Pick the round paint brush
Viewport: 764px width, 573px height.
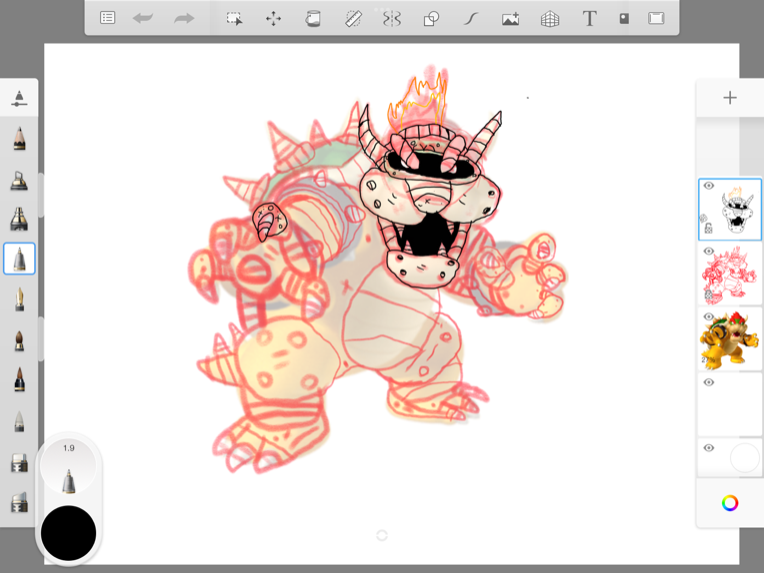pyautogui.click(x=19, y=340)
